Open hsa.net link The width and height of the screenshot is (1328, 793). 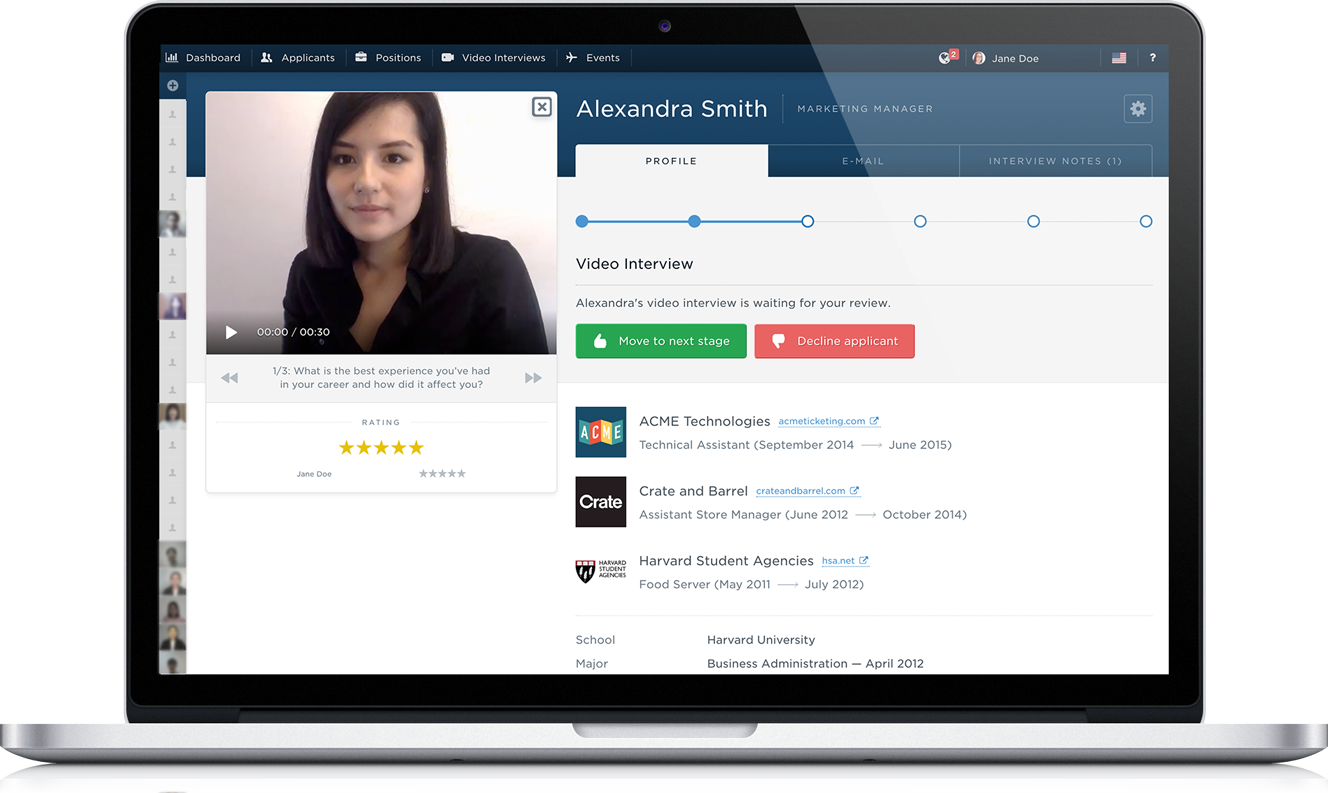point(845,562)
